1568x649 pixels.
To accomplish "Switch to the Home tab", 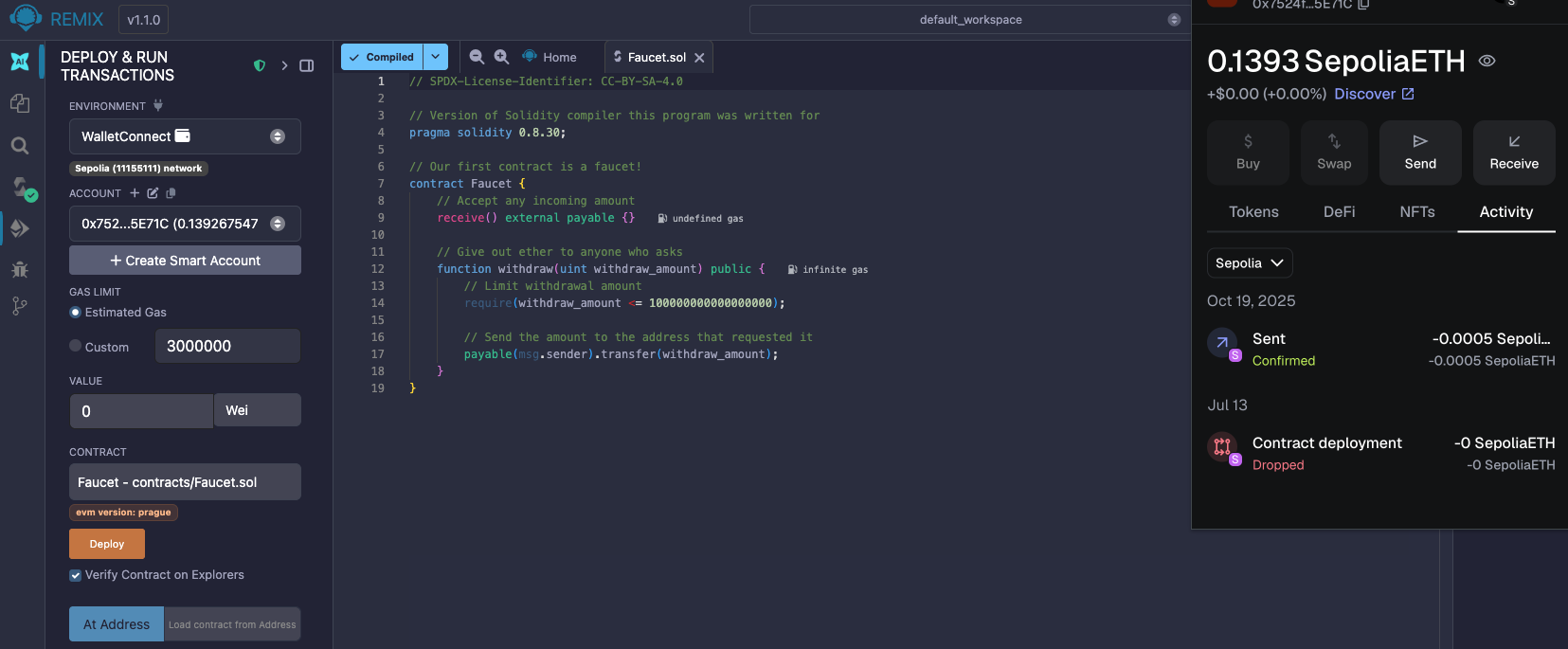I will click(x=550, y=58).
